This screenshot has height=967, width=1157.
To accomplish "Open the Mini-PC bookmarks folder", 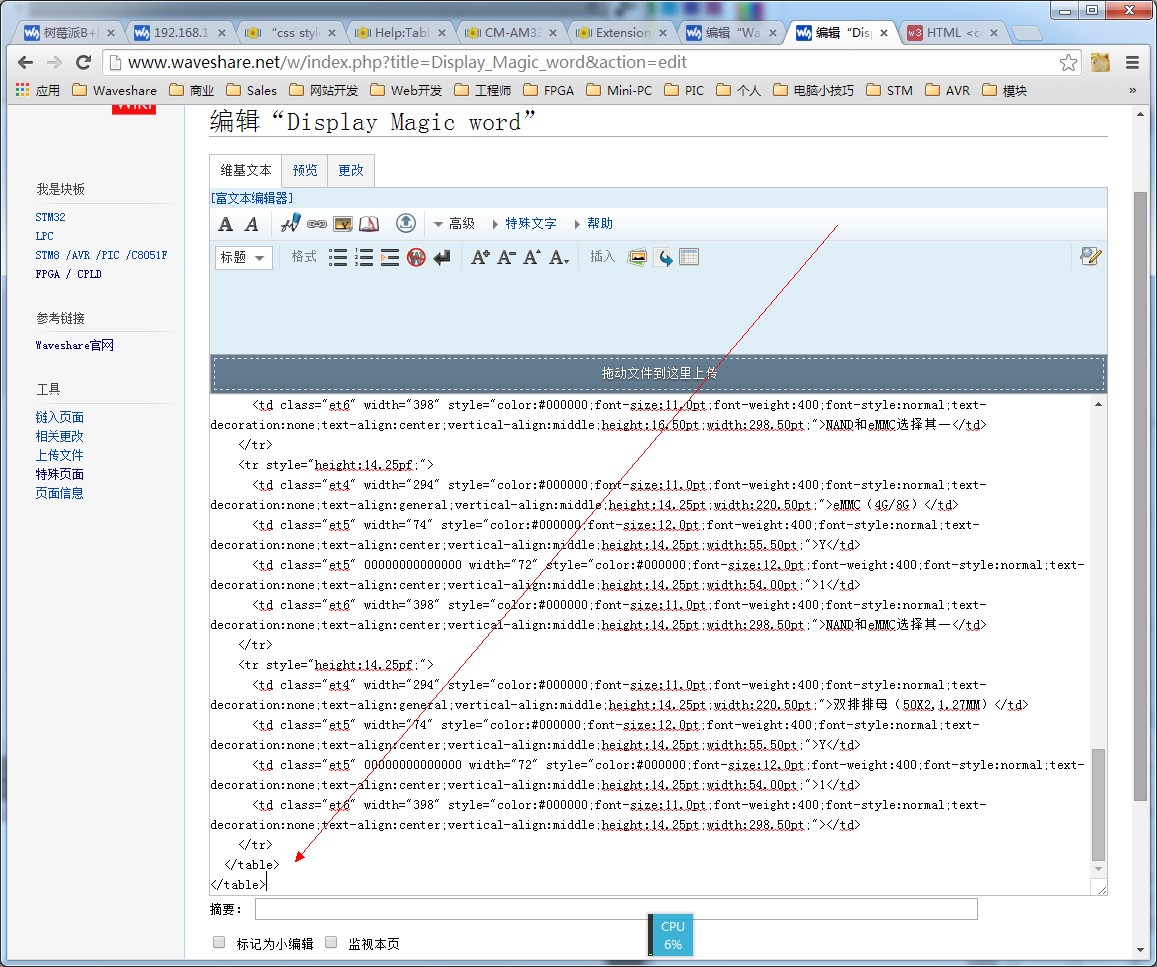I will pyautogui.click(x=619, y=90).
